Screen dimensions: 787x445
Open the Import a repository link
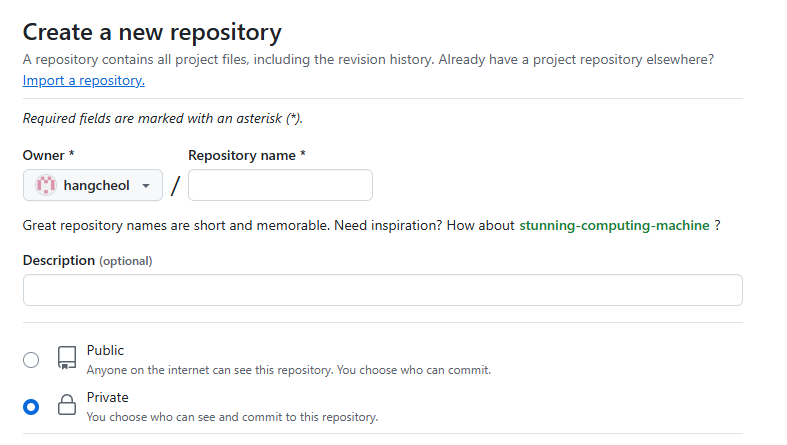84,80
